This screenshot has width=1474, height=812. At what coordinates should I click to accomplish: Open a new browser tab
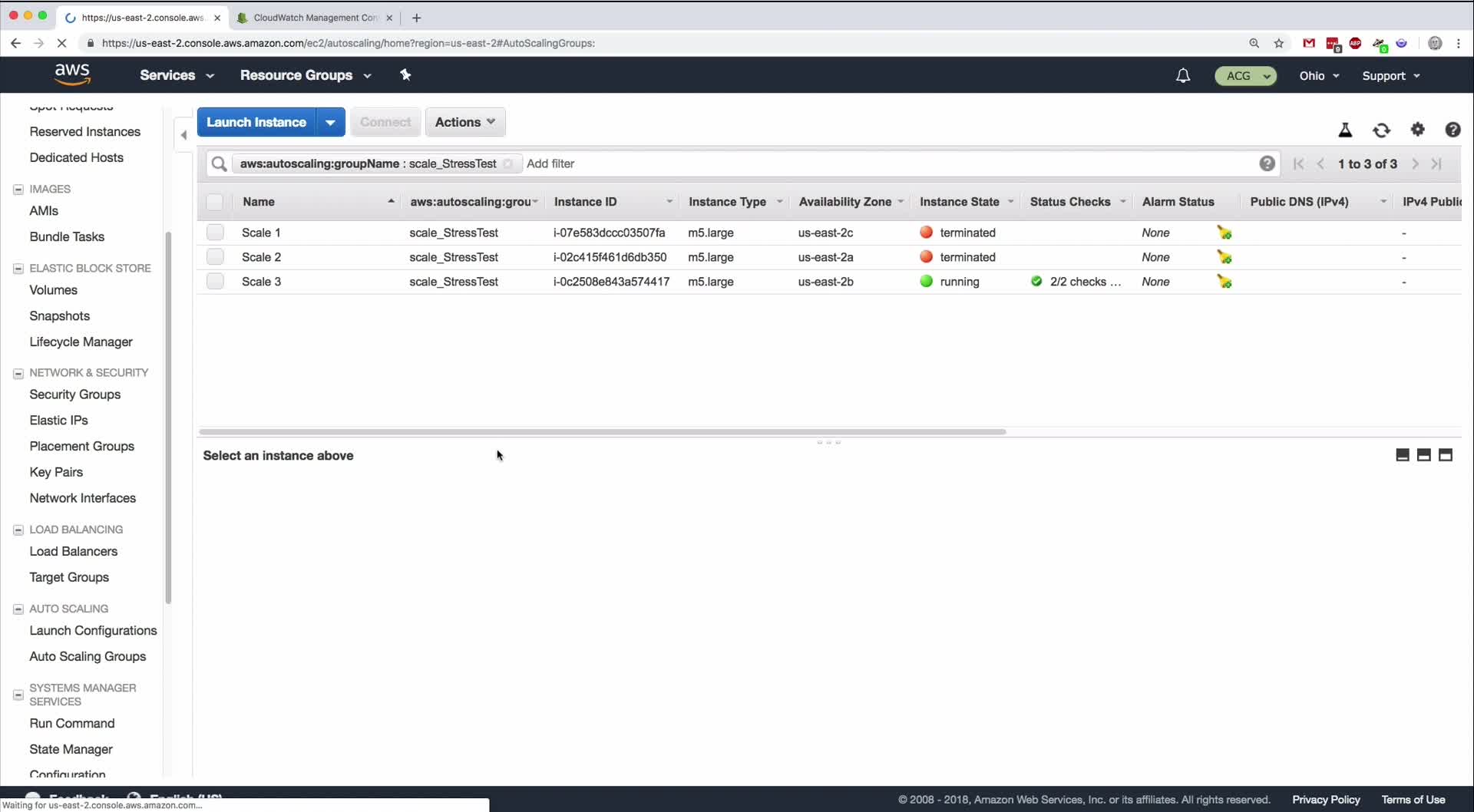(417, 18)
